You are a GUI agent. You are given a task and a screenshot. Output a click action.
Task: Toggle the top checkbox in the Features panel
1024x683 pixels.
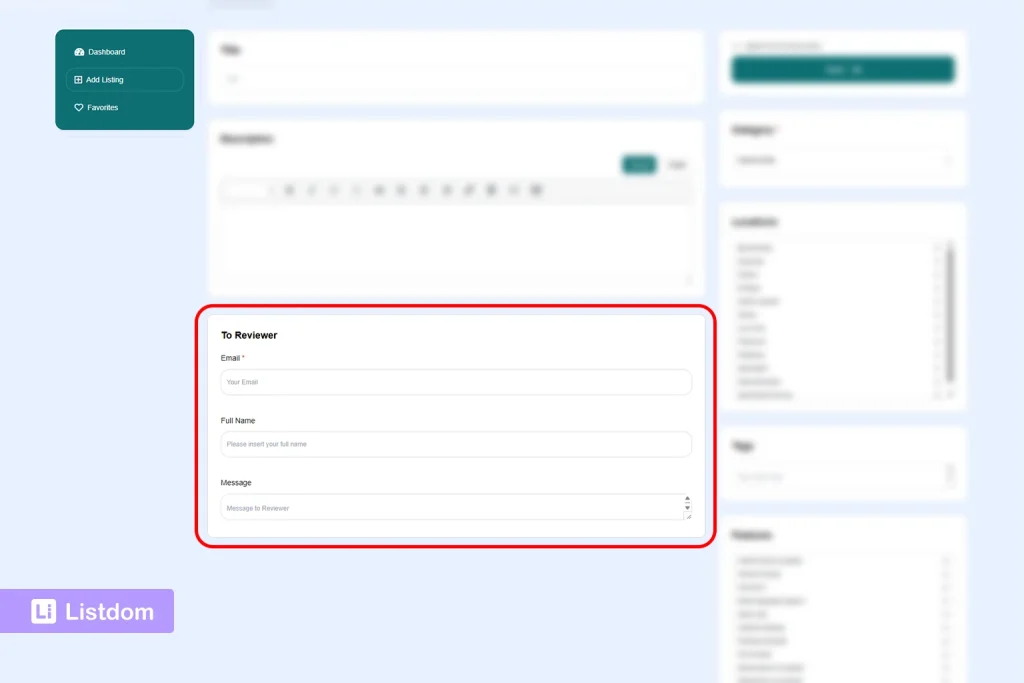pyautogui.click(x=945, y=560)
